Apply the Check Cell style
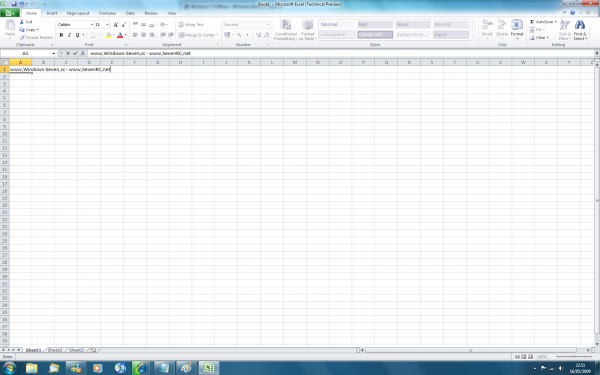 pyautogui.click(x=375, y=34)
